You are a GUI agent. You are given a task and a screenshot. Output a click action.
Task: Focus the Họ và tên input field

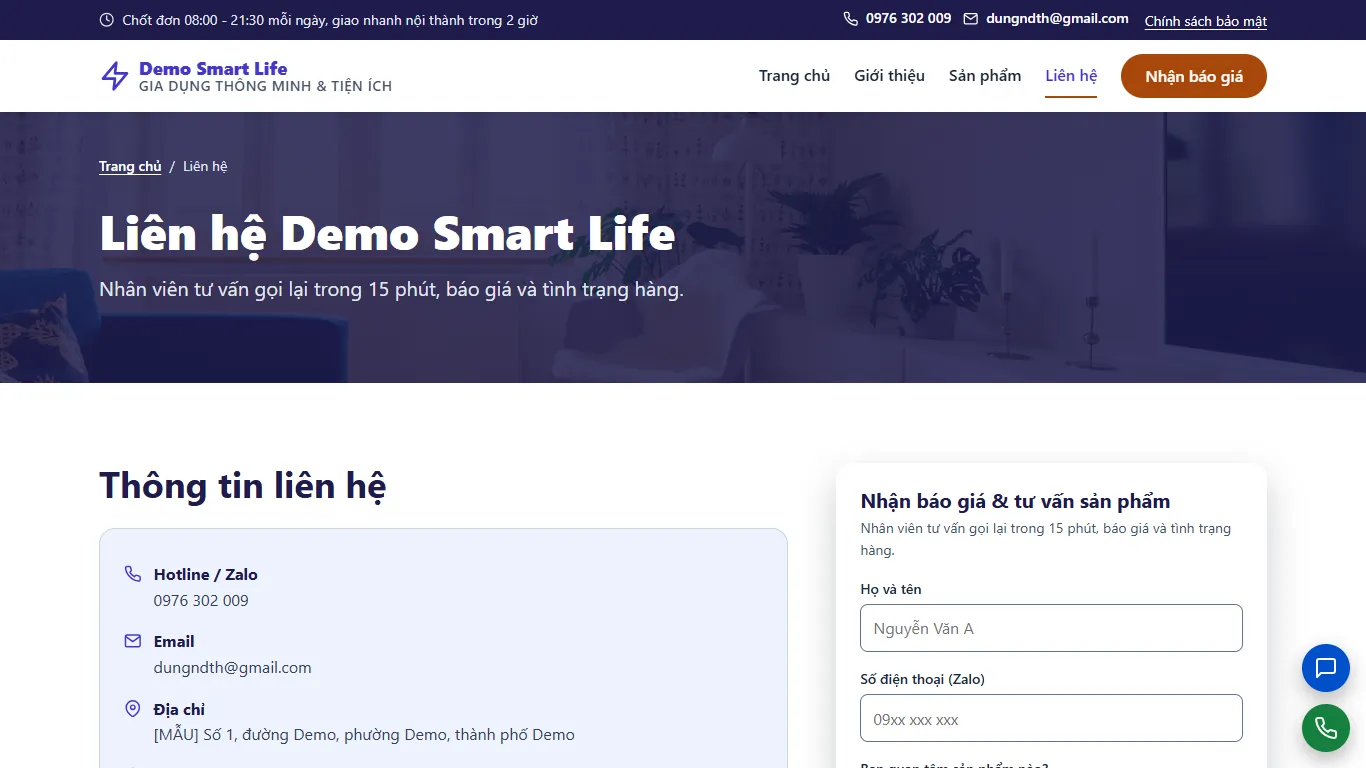1051,628
